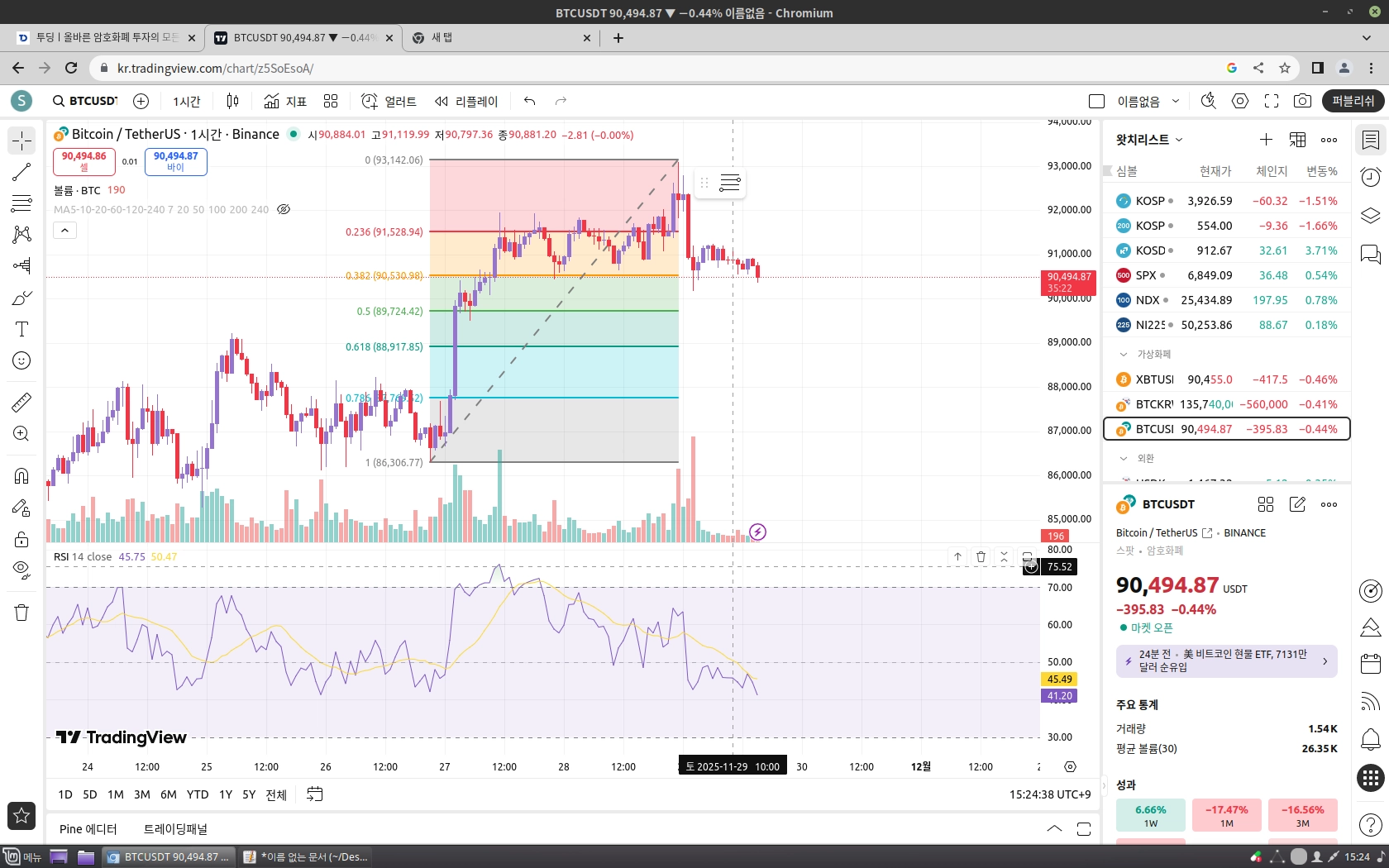
Task: Open the candlestick chart type menu
Action: pyautogui.click(x=232, y=101)
